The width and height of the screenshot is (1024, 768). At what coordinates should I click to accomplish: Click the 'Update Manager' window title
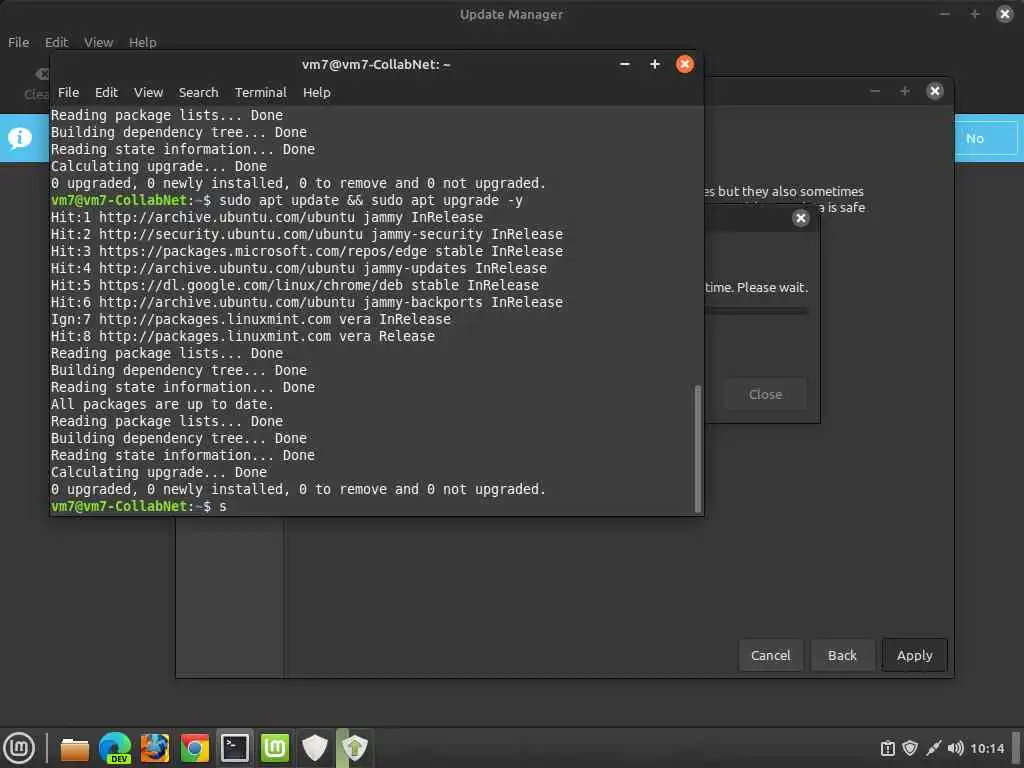[511, 14]
